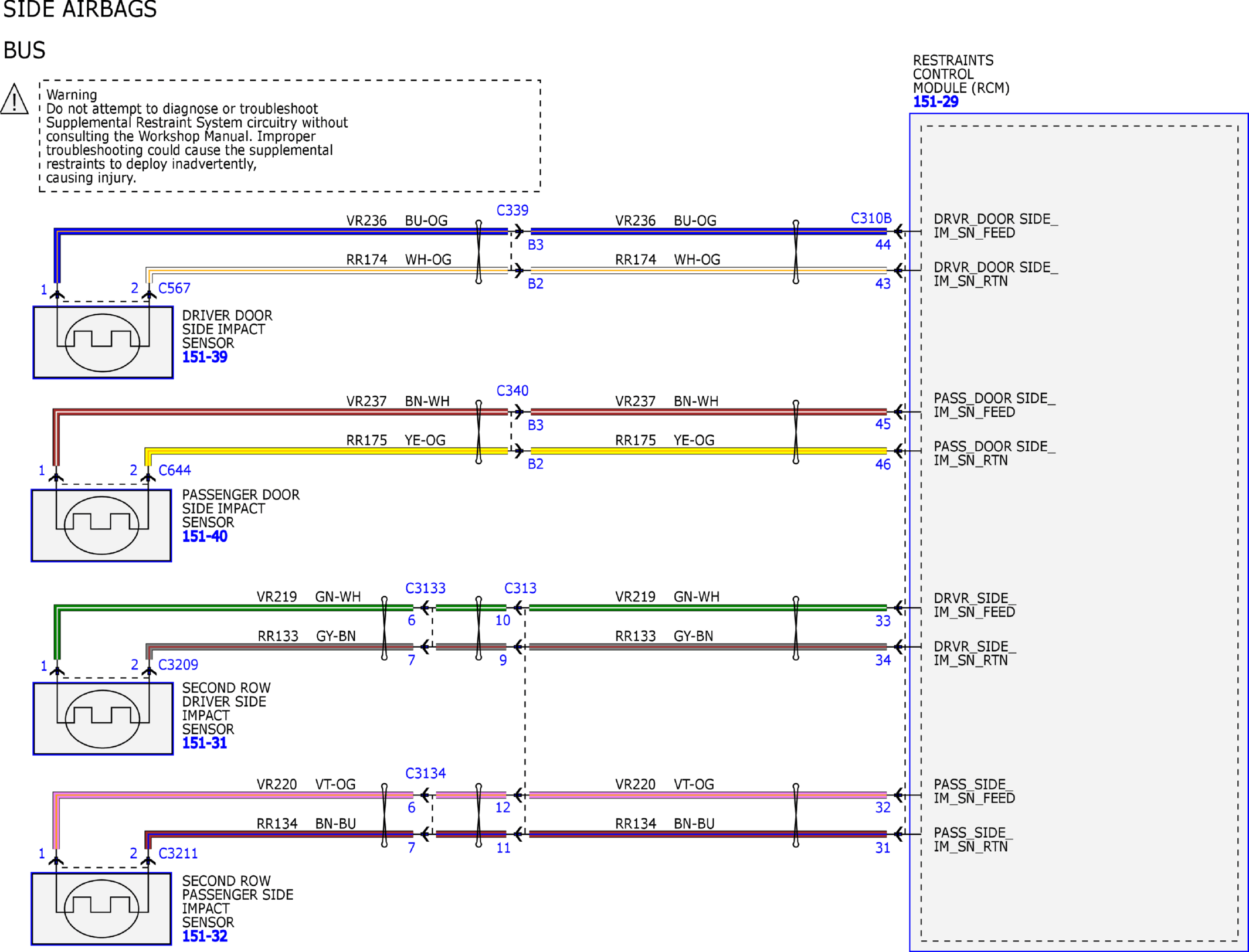Click RCM pin number 45

[883, 424]
